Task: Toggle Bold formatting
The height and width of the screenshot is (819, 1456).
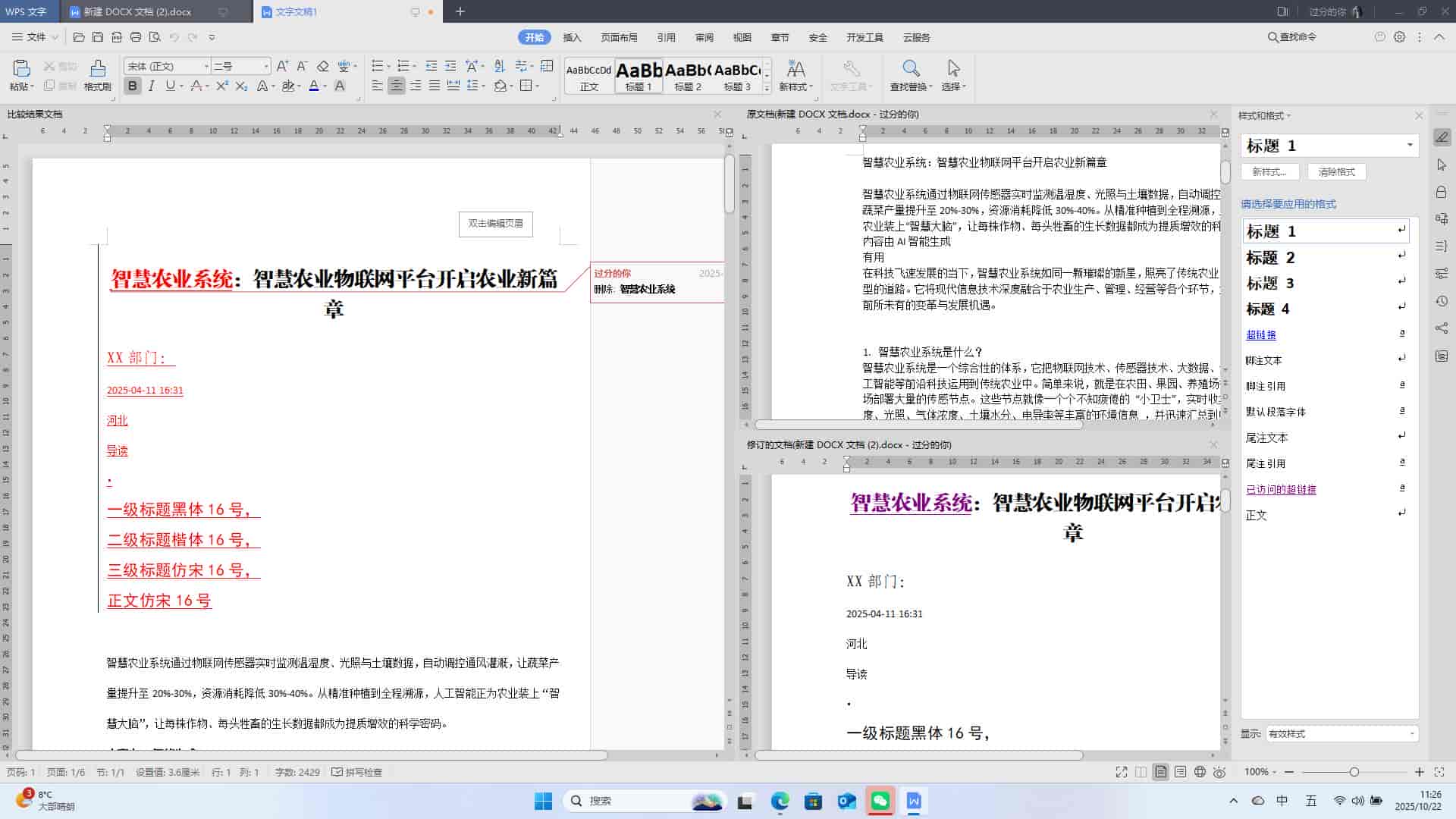Action: click(x=133, y=86)
